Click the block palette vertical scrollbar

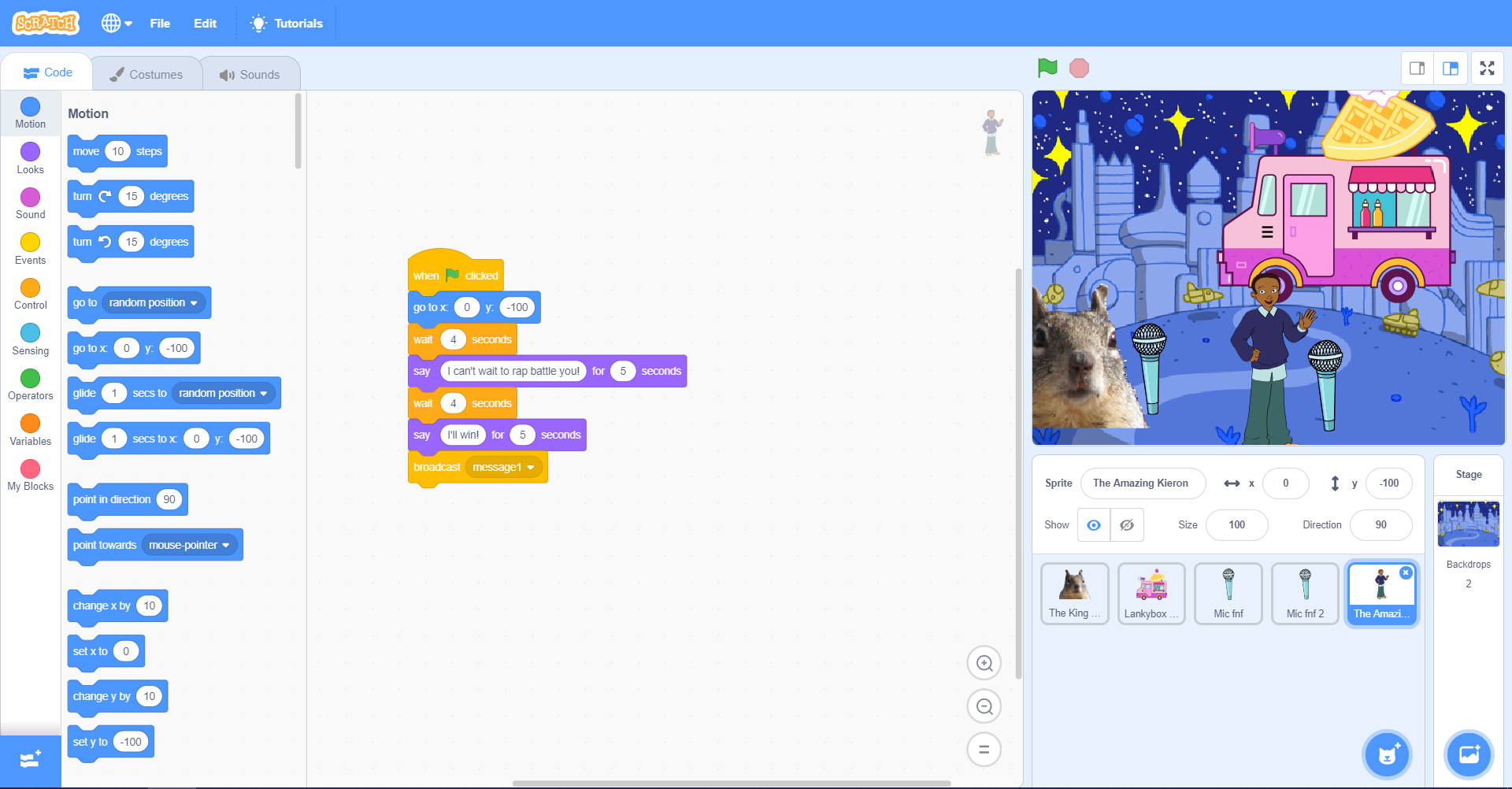point(298,131)
